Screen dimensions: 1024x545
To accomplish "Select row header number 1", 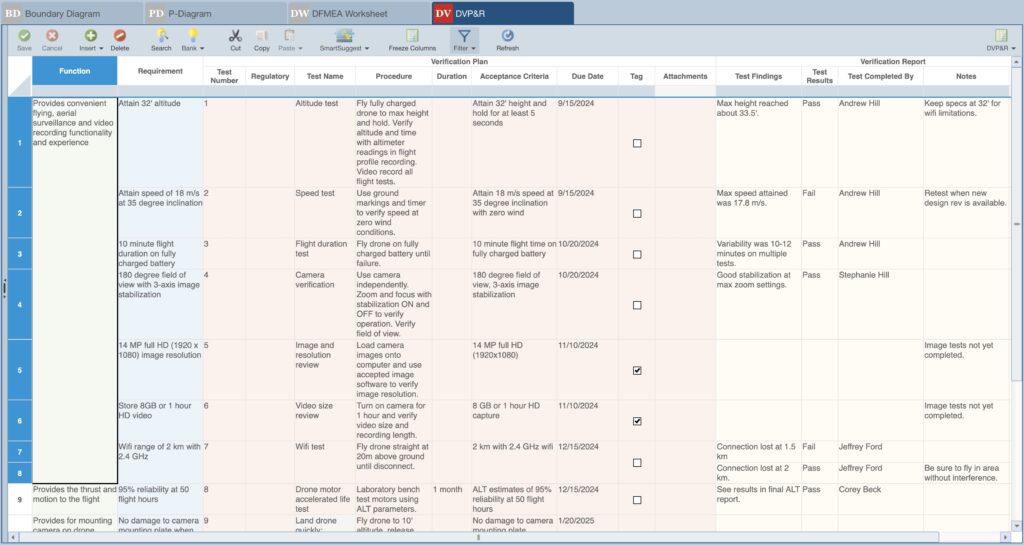I will point(20,142).
